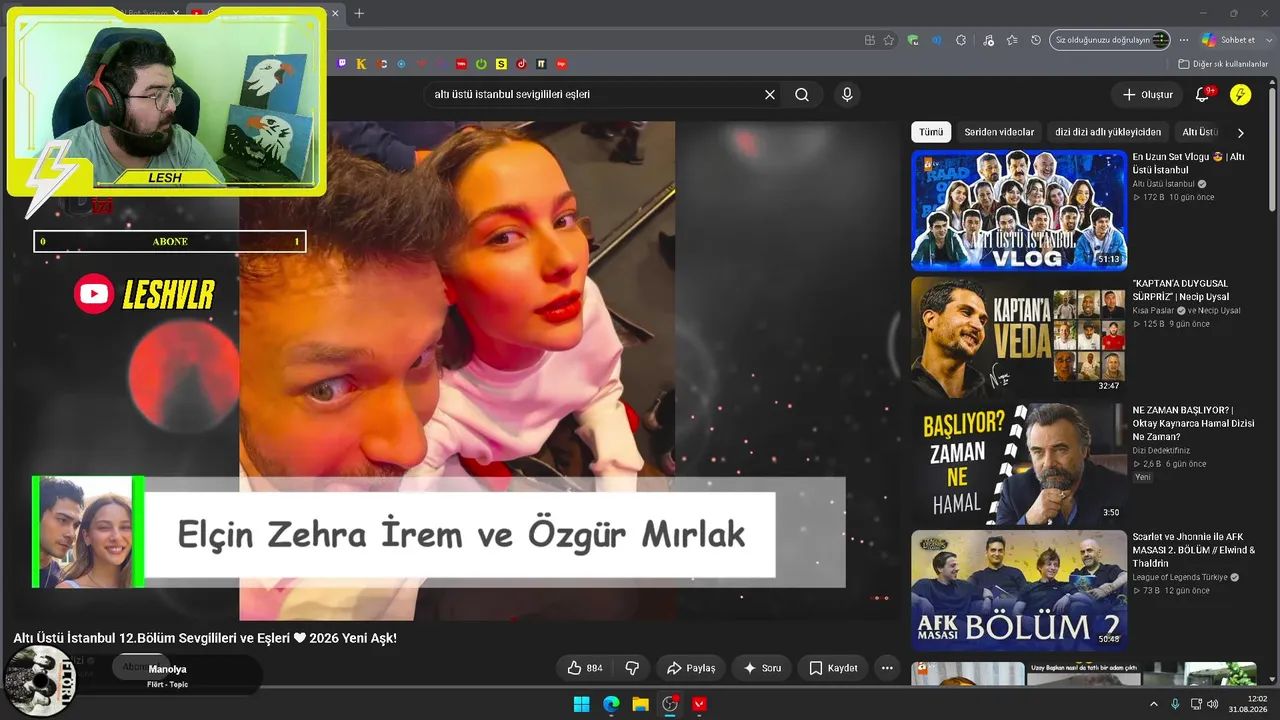Open the taskbar app with notification badge
Image resolution: width=1280 pixels, height=720 pixels.
[x=670, y=704]
